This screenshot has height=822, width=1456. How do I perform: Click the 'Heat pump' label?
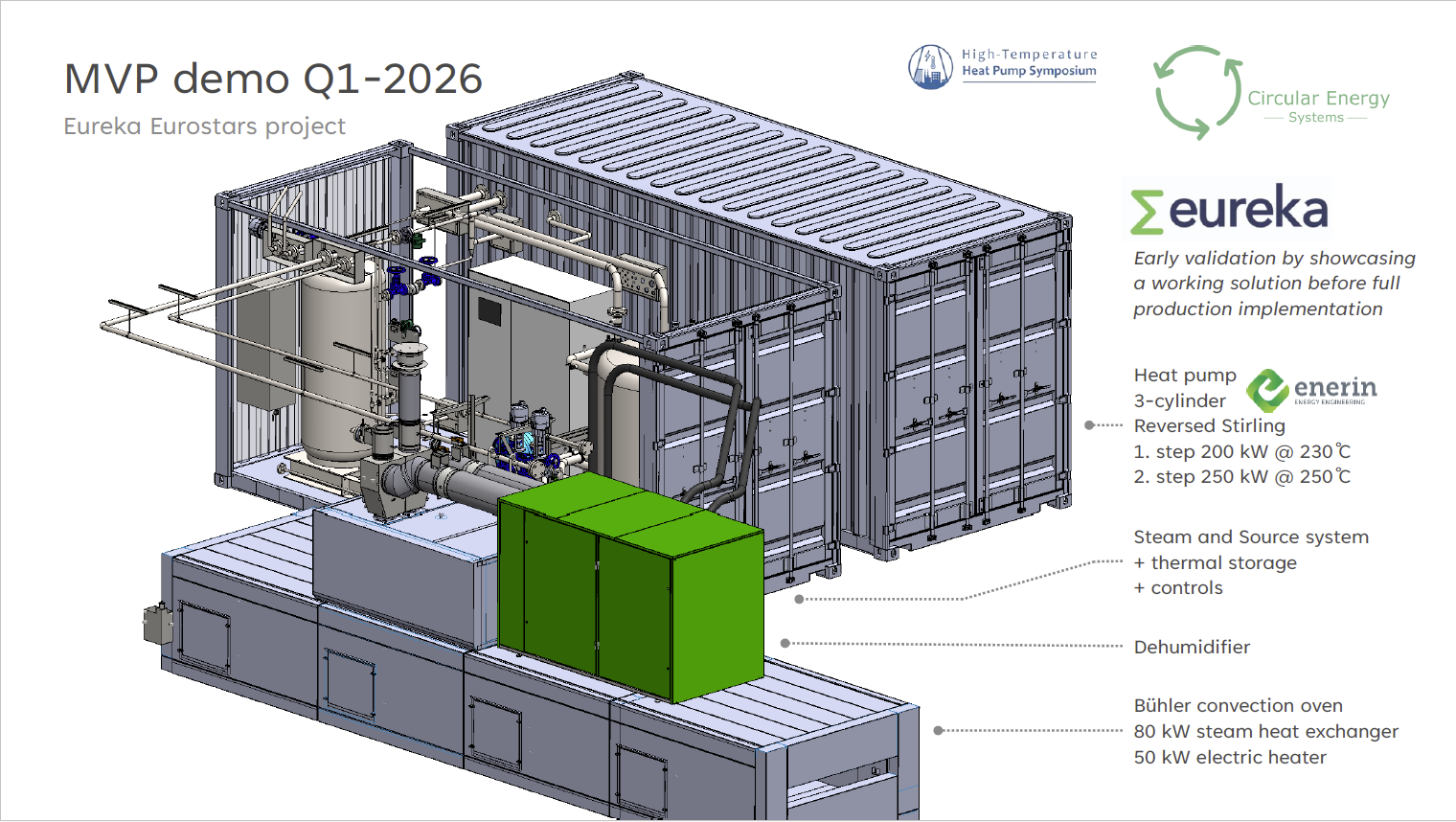point(1185,376)
